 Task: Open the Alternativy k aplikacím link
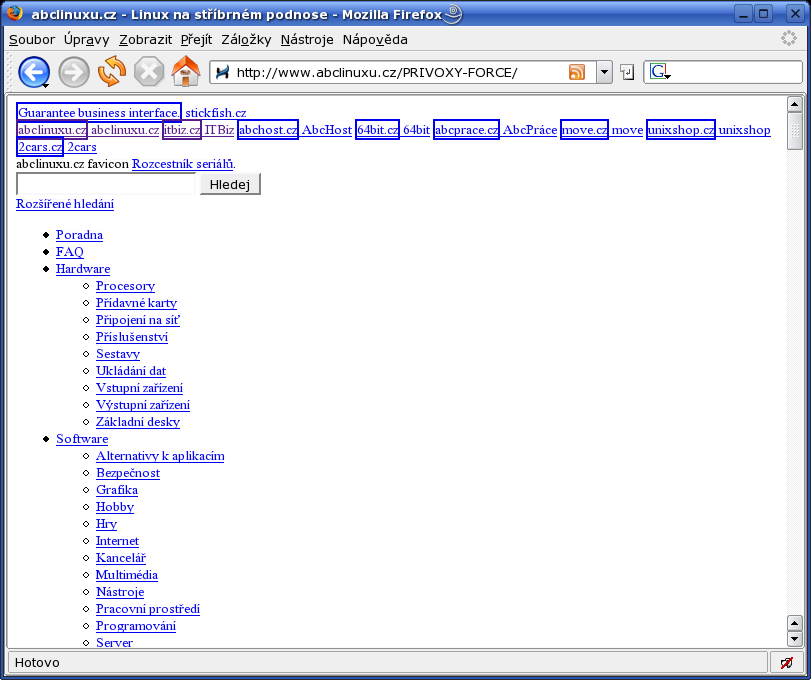(160, 456)
